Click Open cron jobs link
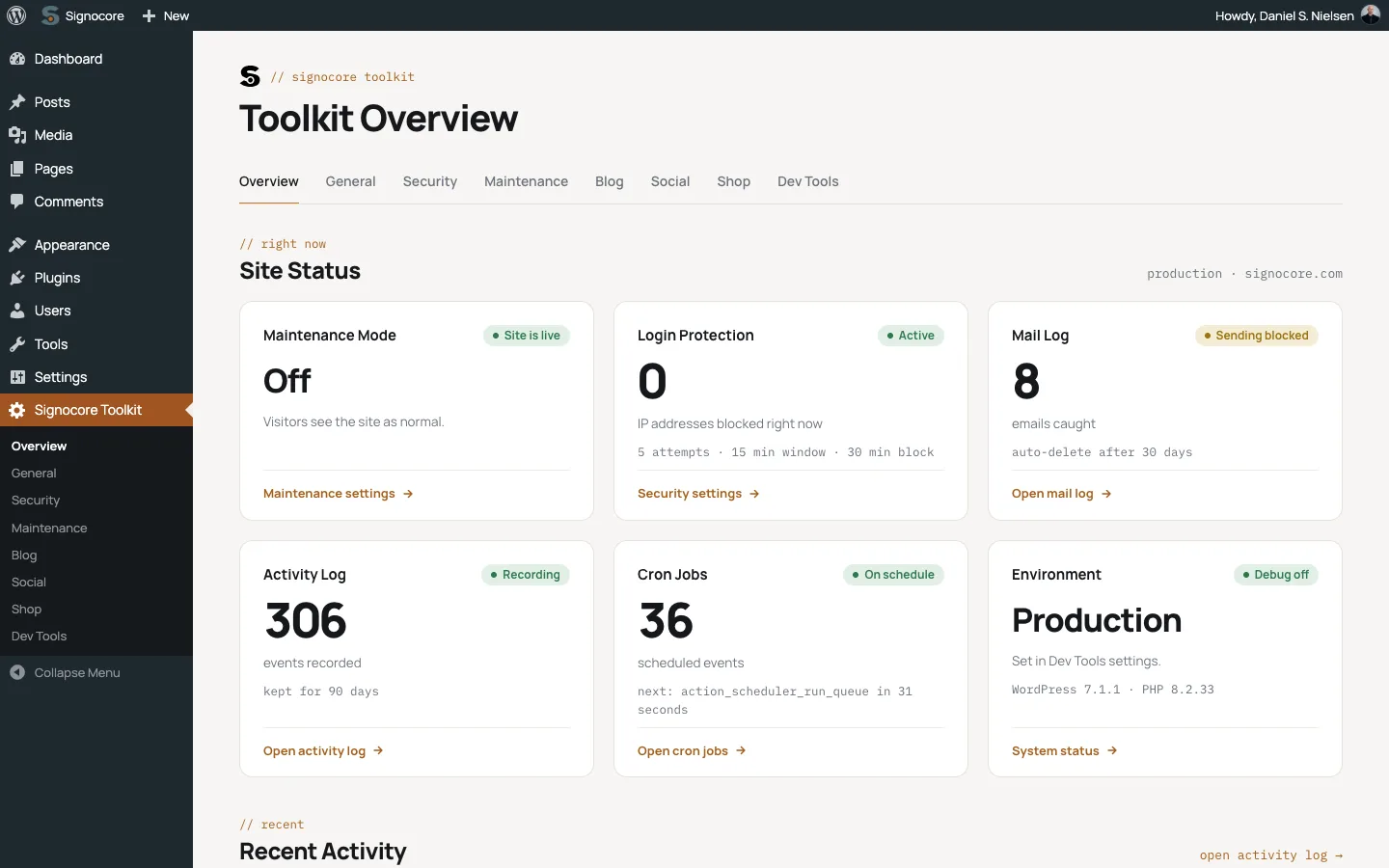Screen dimensions: 1389x868 pos(692,751)
